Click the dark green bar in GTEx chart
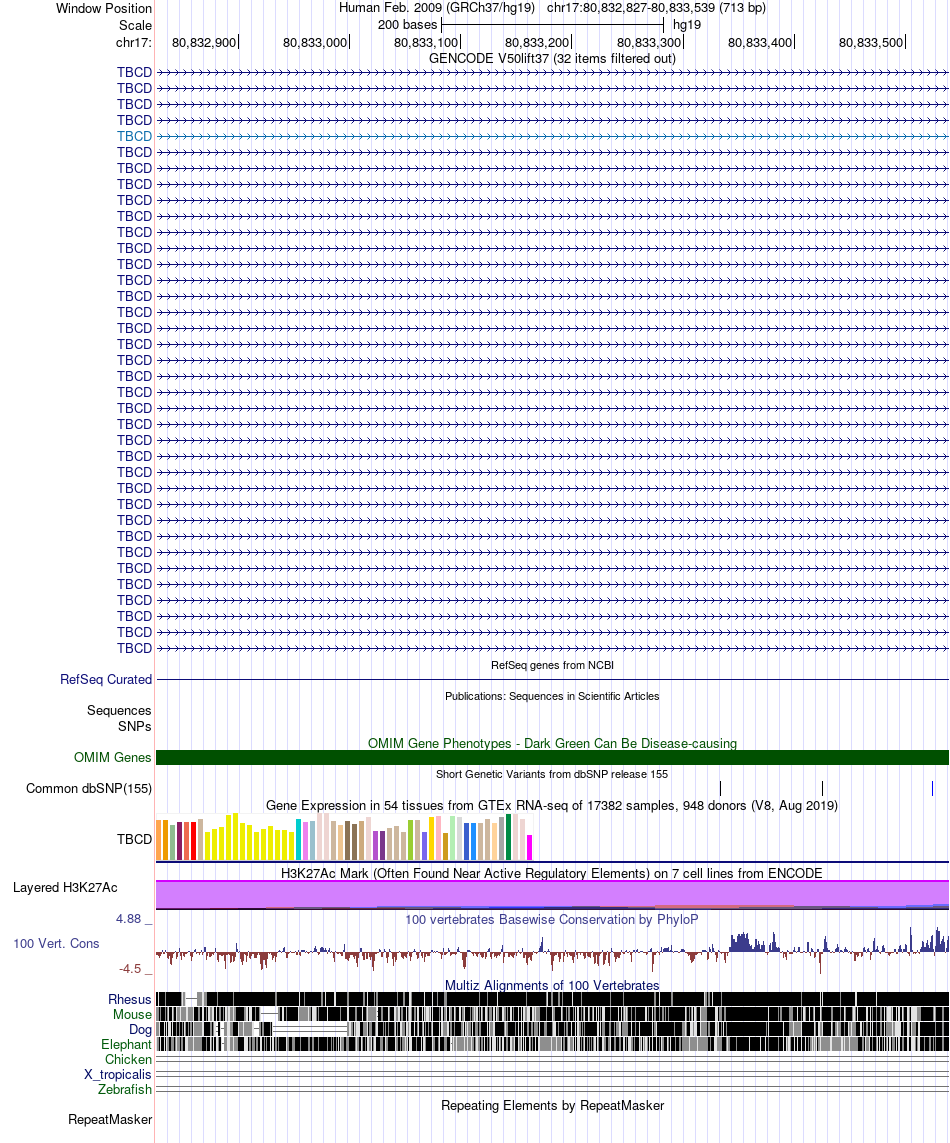Screen dimensions: 950x1143 pyautogui.click(x=508, y=838)
